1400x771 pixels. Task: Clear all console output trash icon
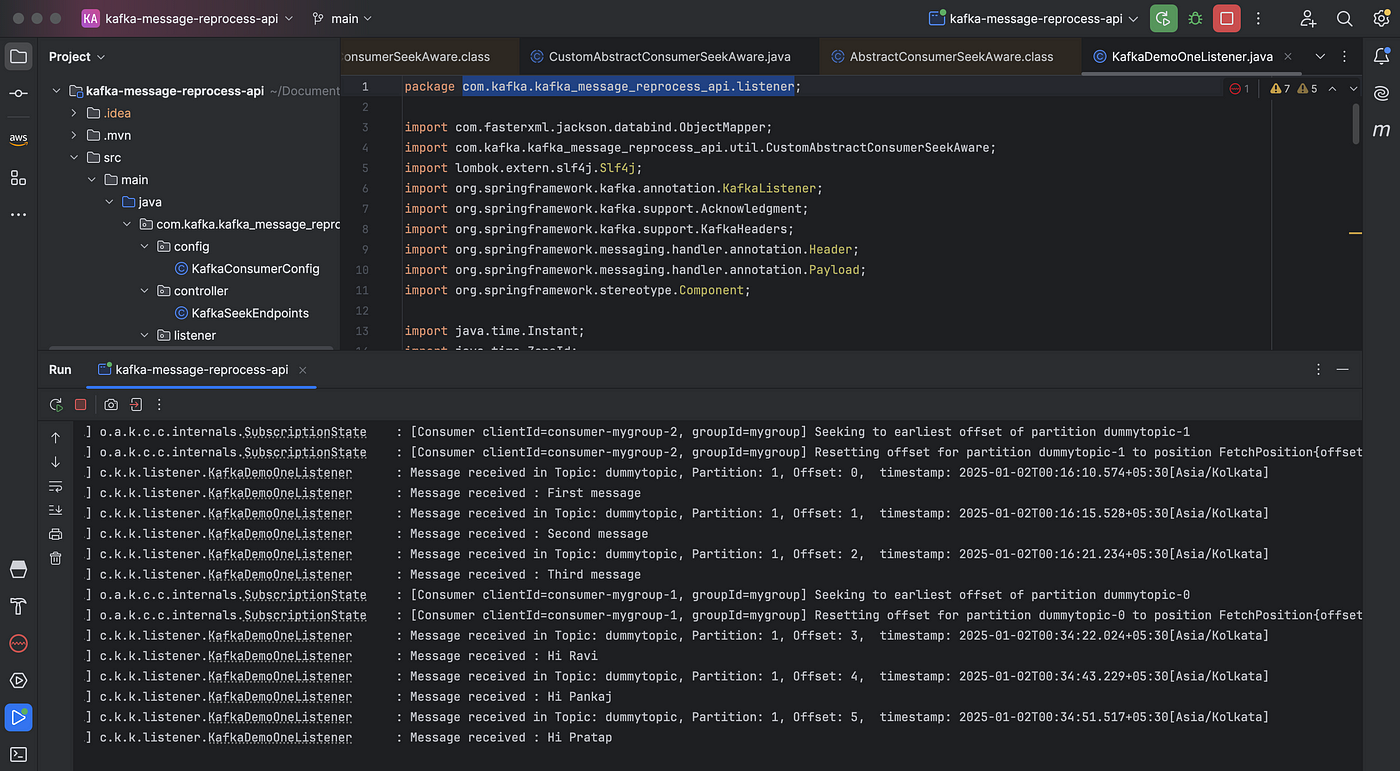pos(56,559)
